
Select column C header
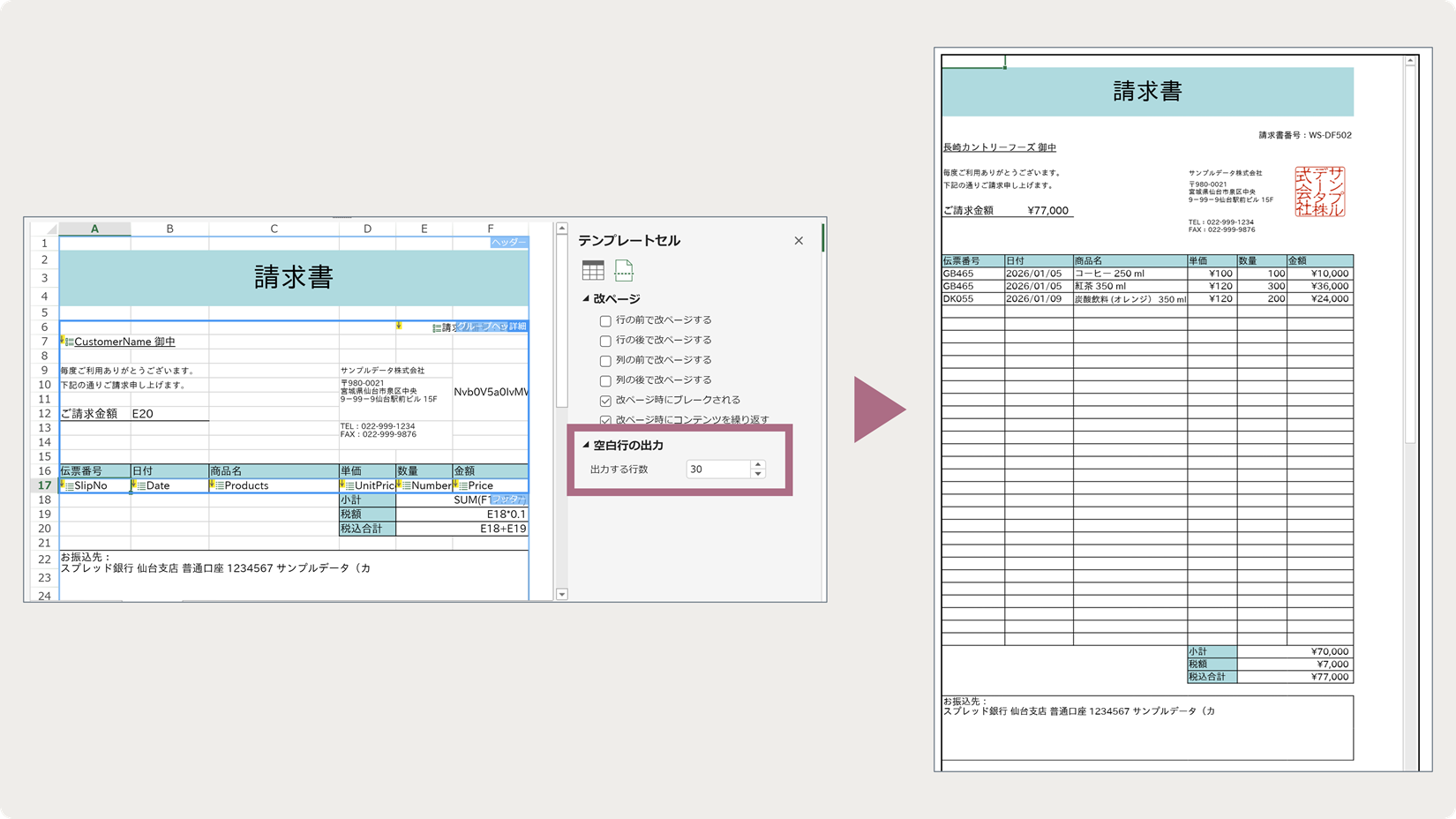(x=274, y=229)
